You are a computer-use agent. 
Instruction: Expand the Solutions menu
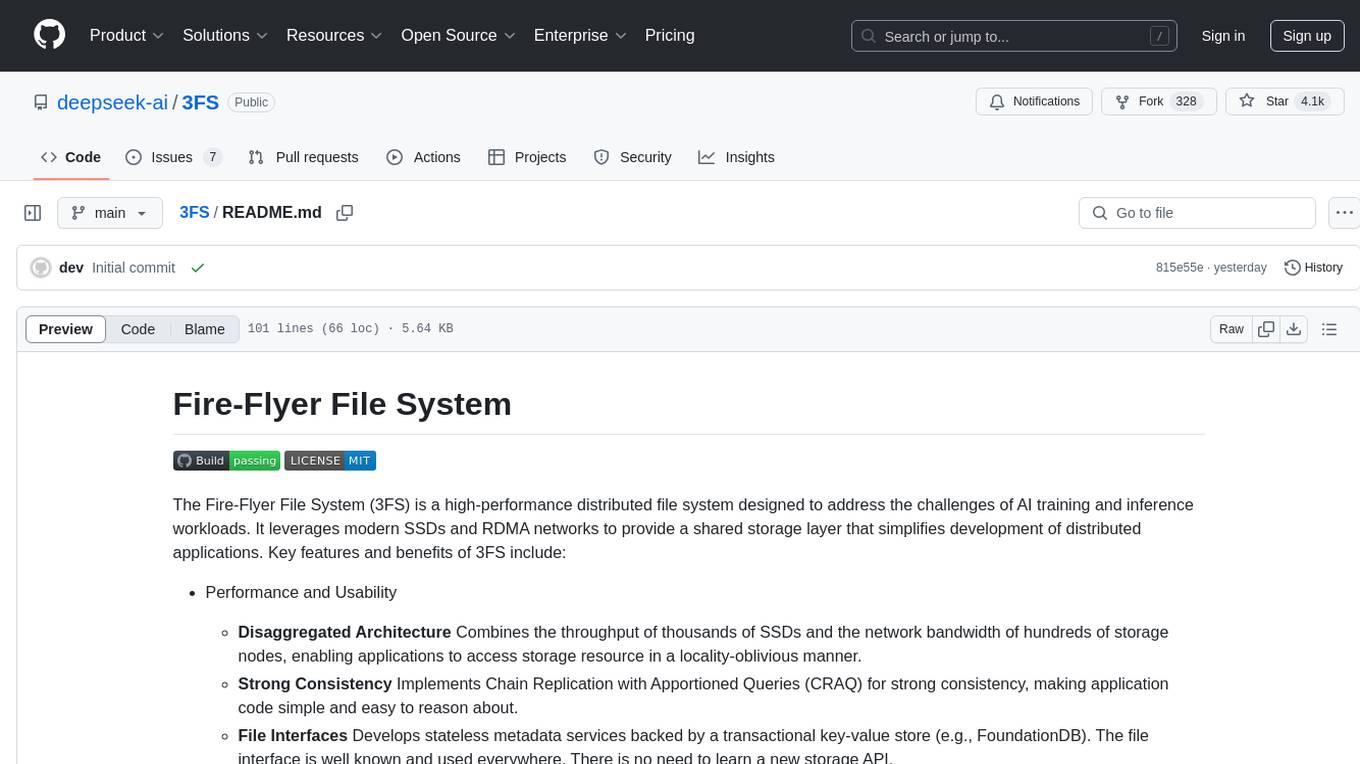(x=226, y=35)
